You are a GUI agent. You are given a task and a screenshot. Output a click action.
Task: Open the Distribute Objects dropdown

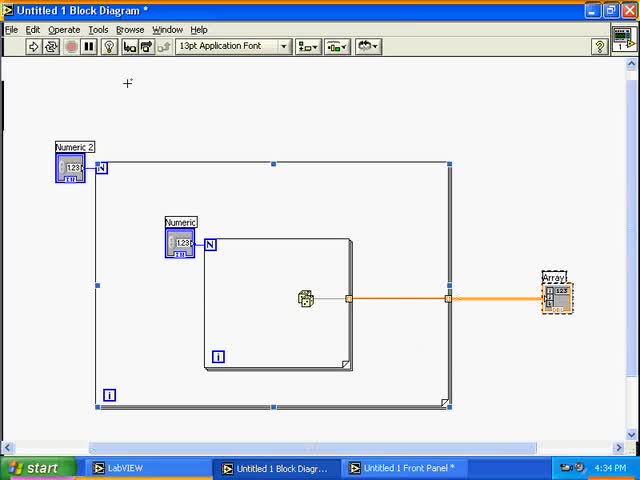pos(337,47)
